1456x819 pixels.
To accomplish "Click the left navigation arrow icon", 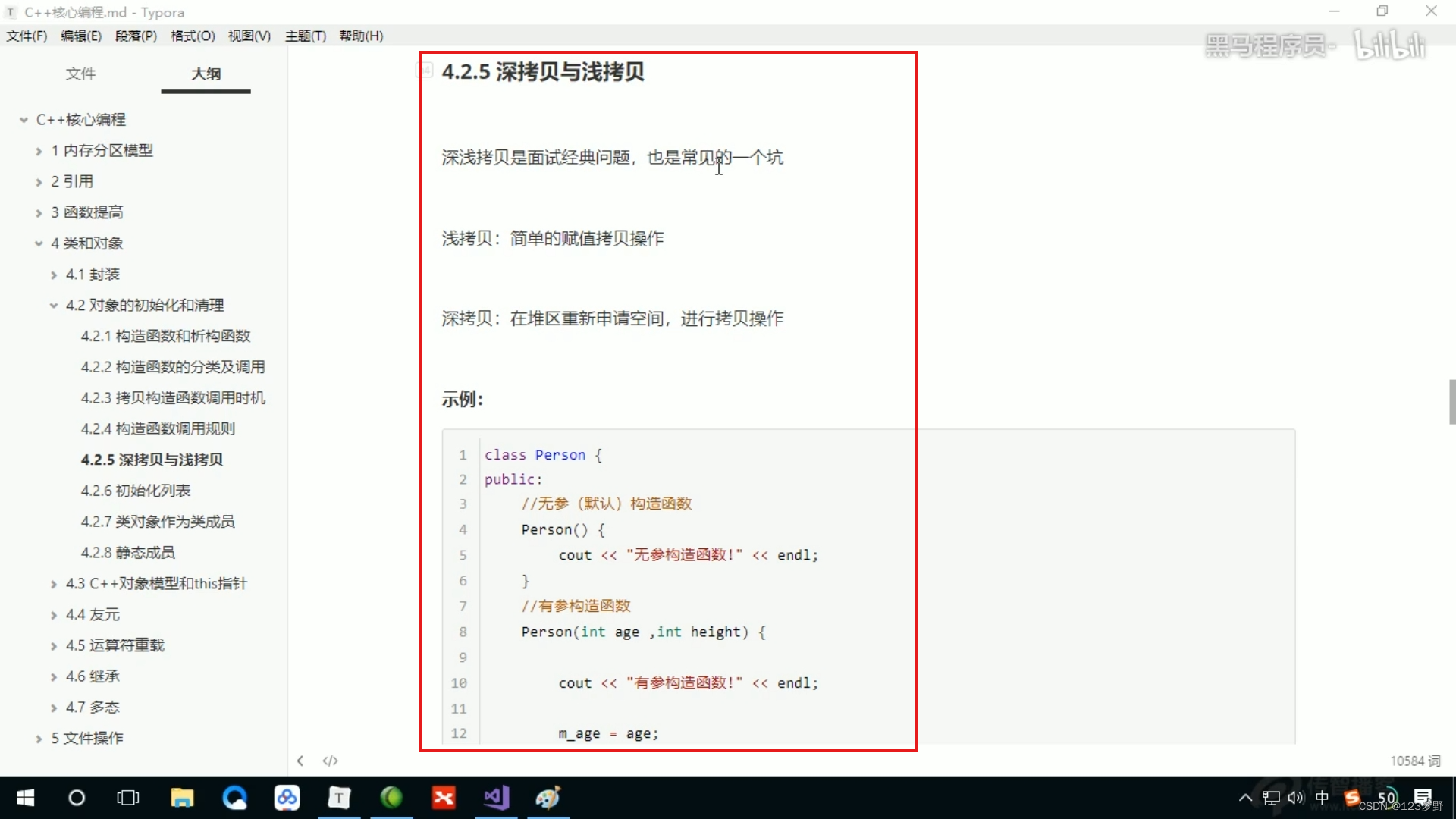I will pos(300,760).
